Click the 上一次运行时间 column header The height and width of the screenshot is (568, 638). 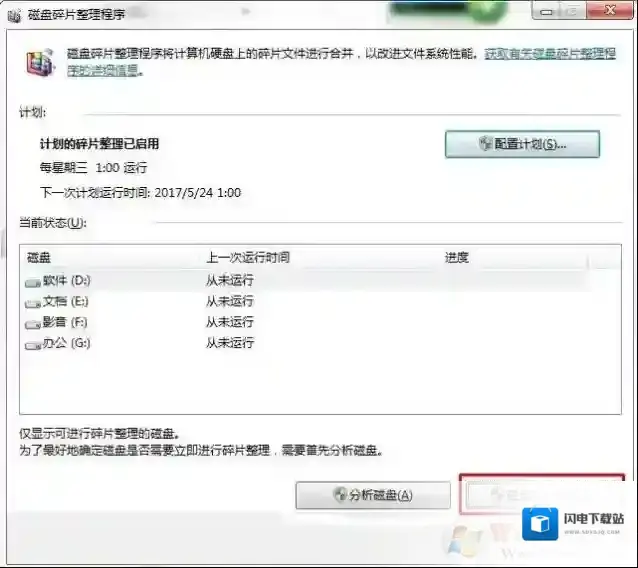point(248,258)
